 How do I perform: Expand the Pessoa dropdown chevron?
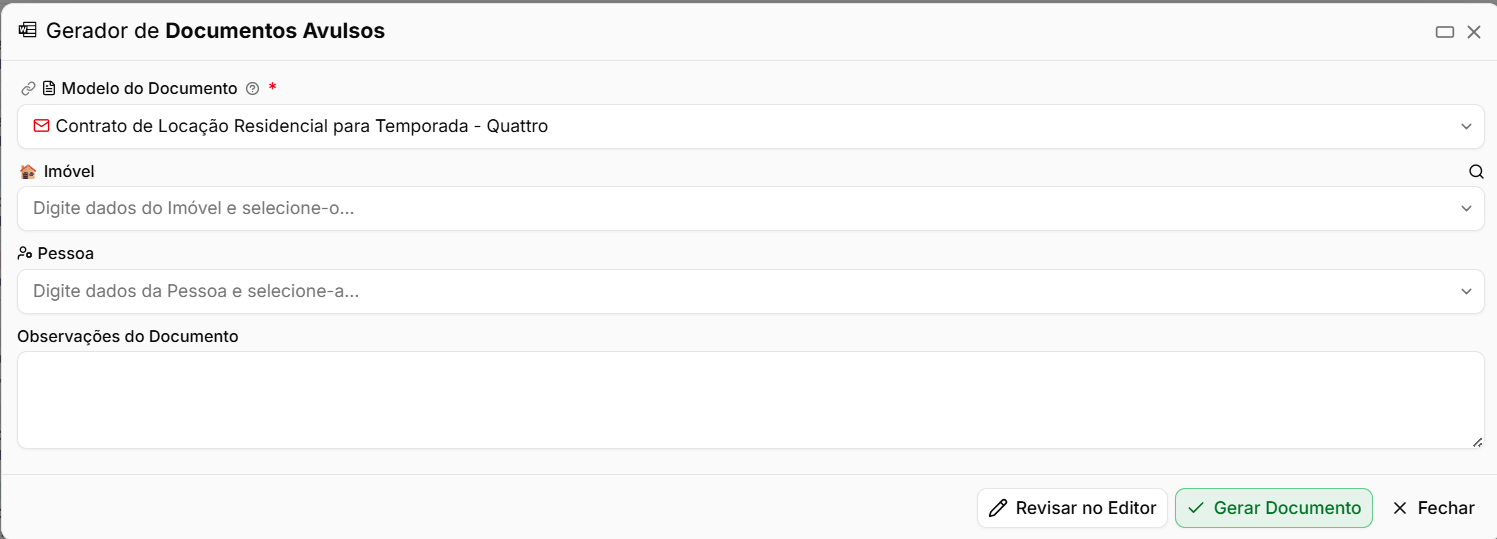(1466, 292)
